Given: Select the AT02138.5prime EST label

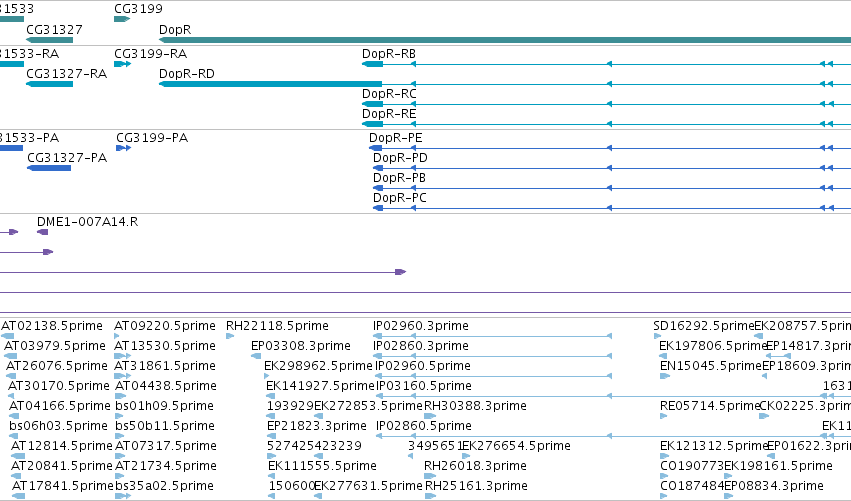Looking at the screenshot, I should (52, 326).
